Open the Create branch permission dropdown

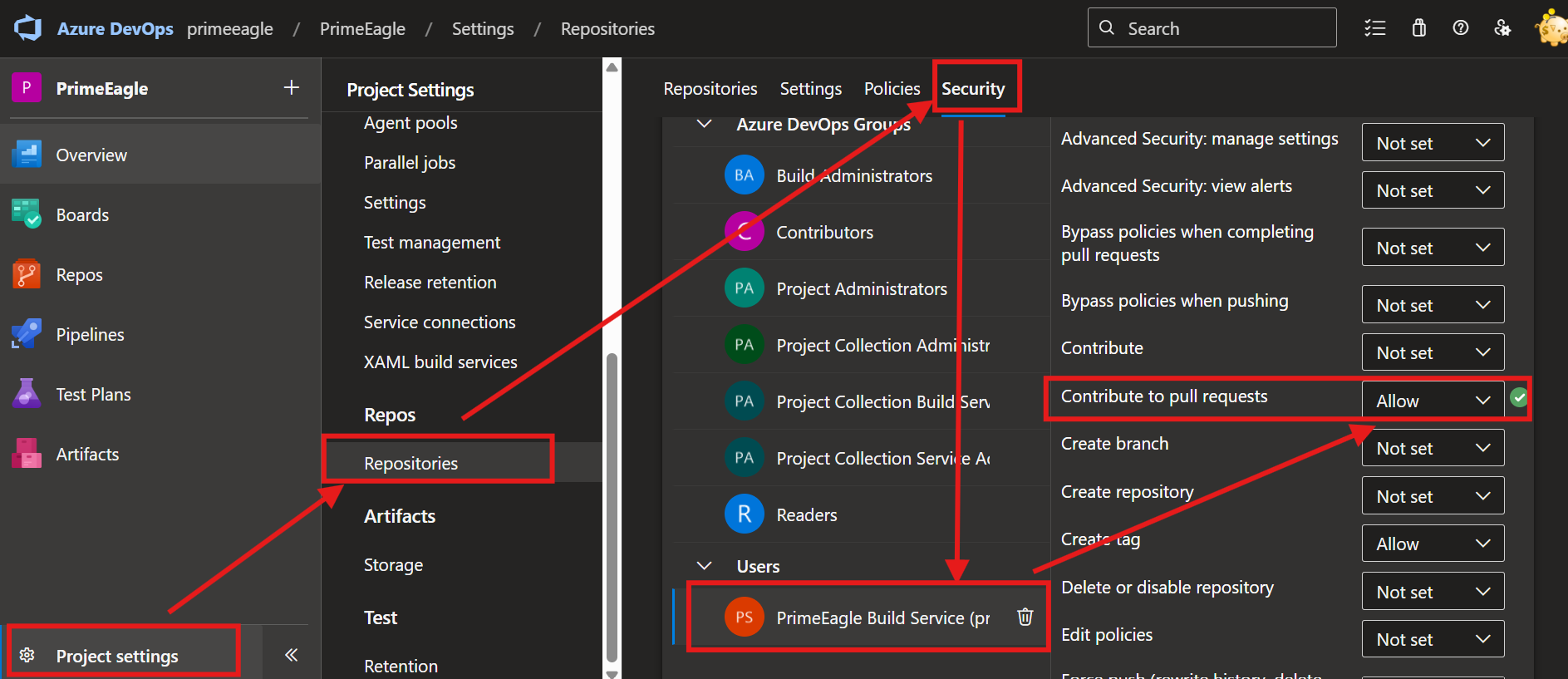pyautogui.click(x=1433, y=448)
